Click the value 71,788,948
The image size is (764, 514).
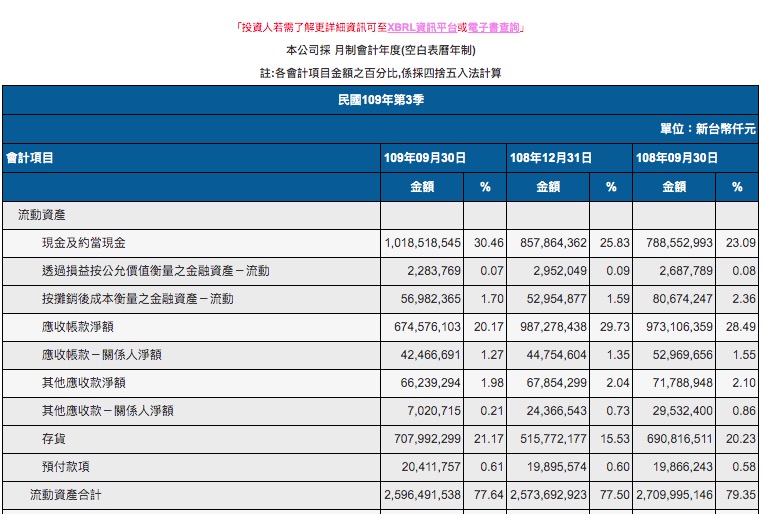click(x=683, y=383)
